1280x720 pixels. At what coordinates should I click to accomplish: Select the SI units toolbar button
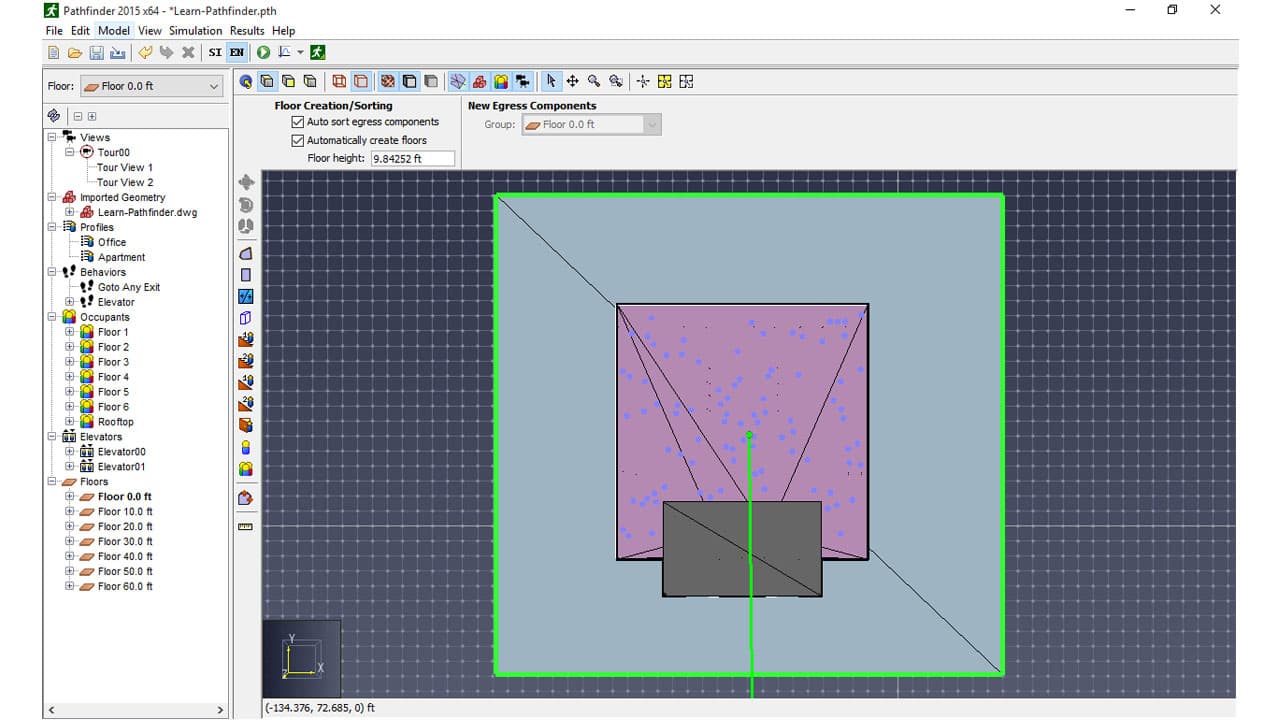(215, 52)
